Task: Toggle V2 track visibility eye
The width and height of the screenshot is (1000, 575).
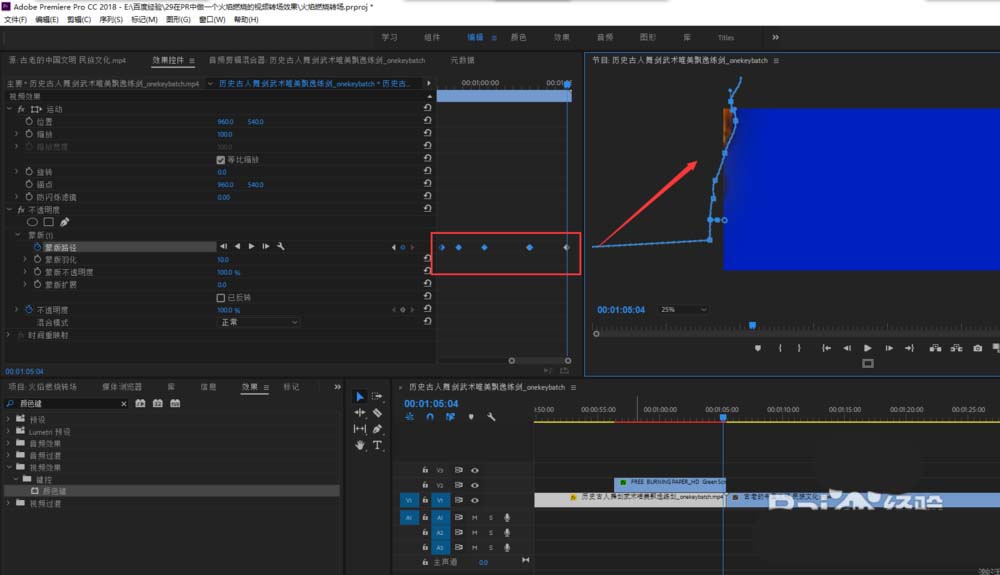Action: point(474,485)
